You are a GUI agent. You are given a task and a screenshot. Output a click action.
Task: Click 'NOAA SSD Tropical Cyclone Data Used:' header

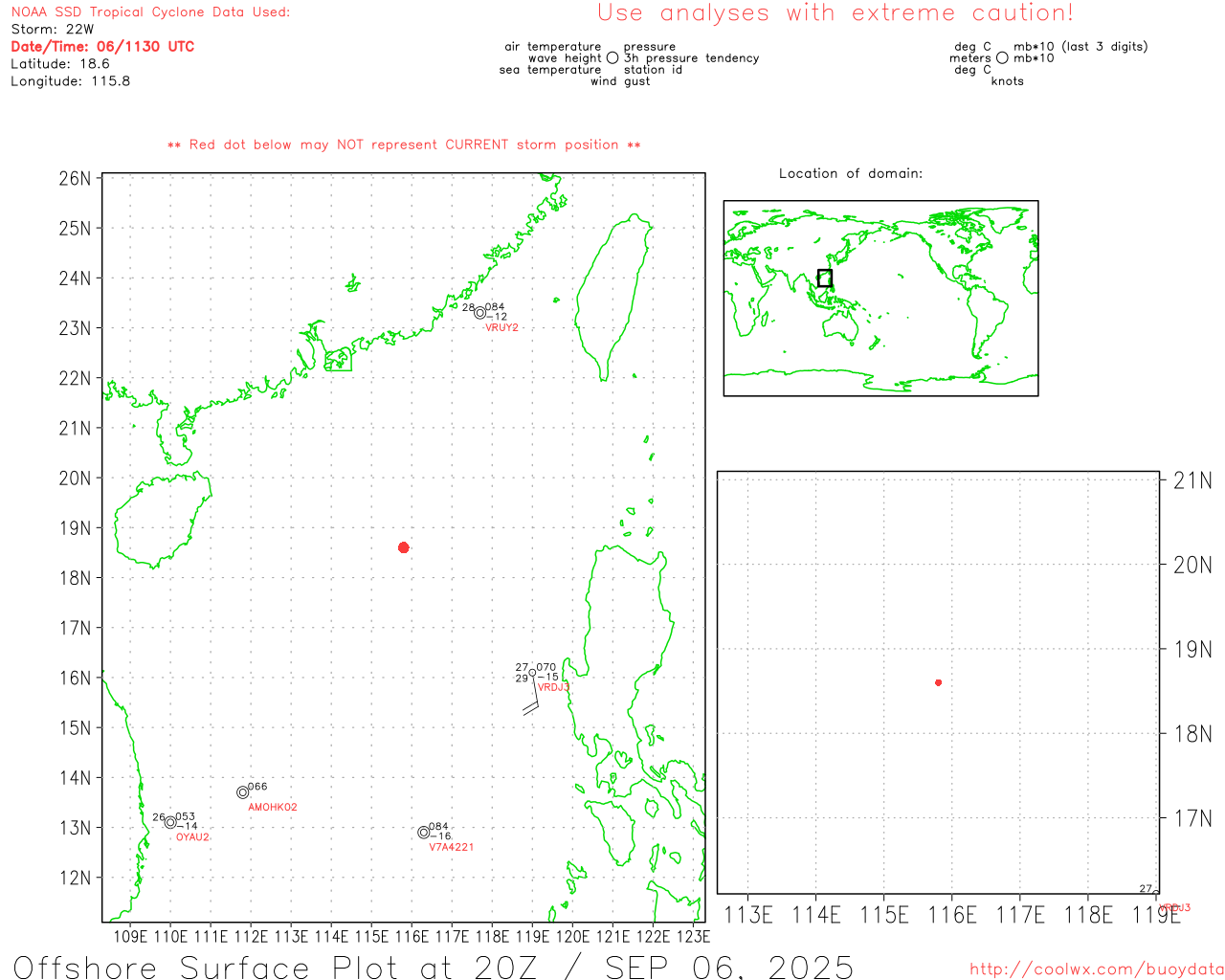(x=150, y=12)
